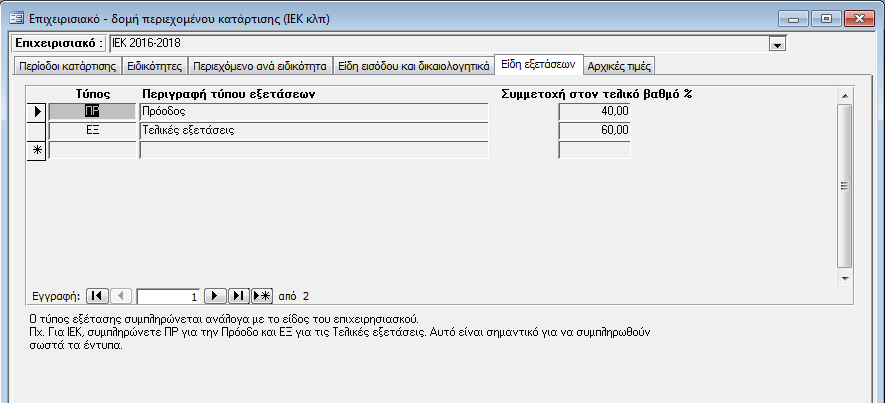Screen dimensions: 885x403
Task: Go to first record navigation button
Action: (97, 296)
